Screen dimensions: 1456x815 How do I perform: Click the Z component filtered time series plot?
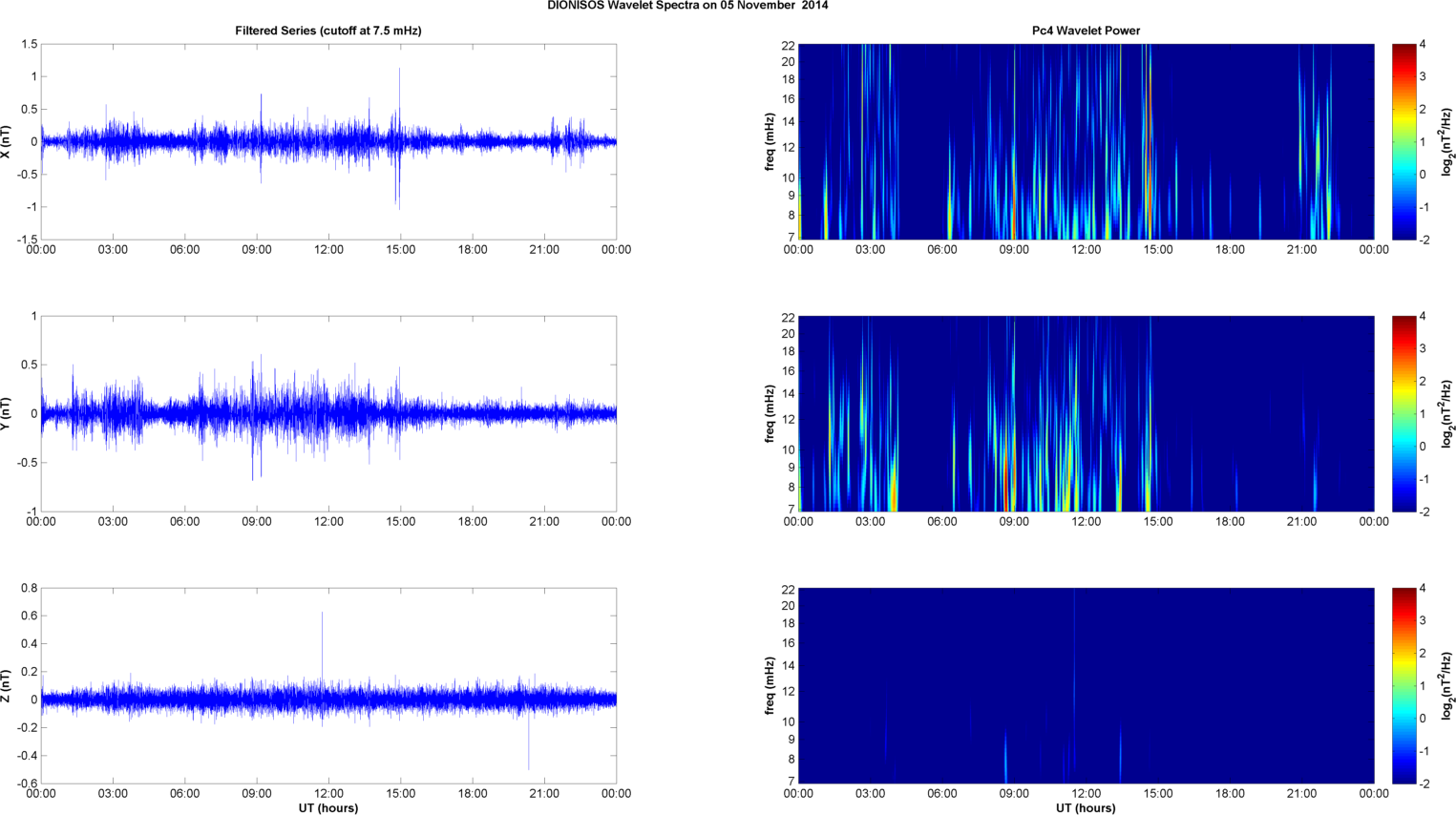click(x=328, y=686)
